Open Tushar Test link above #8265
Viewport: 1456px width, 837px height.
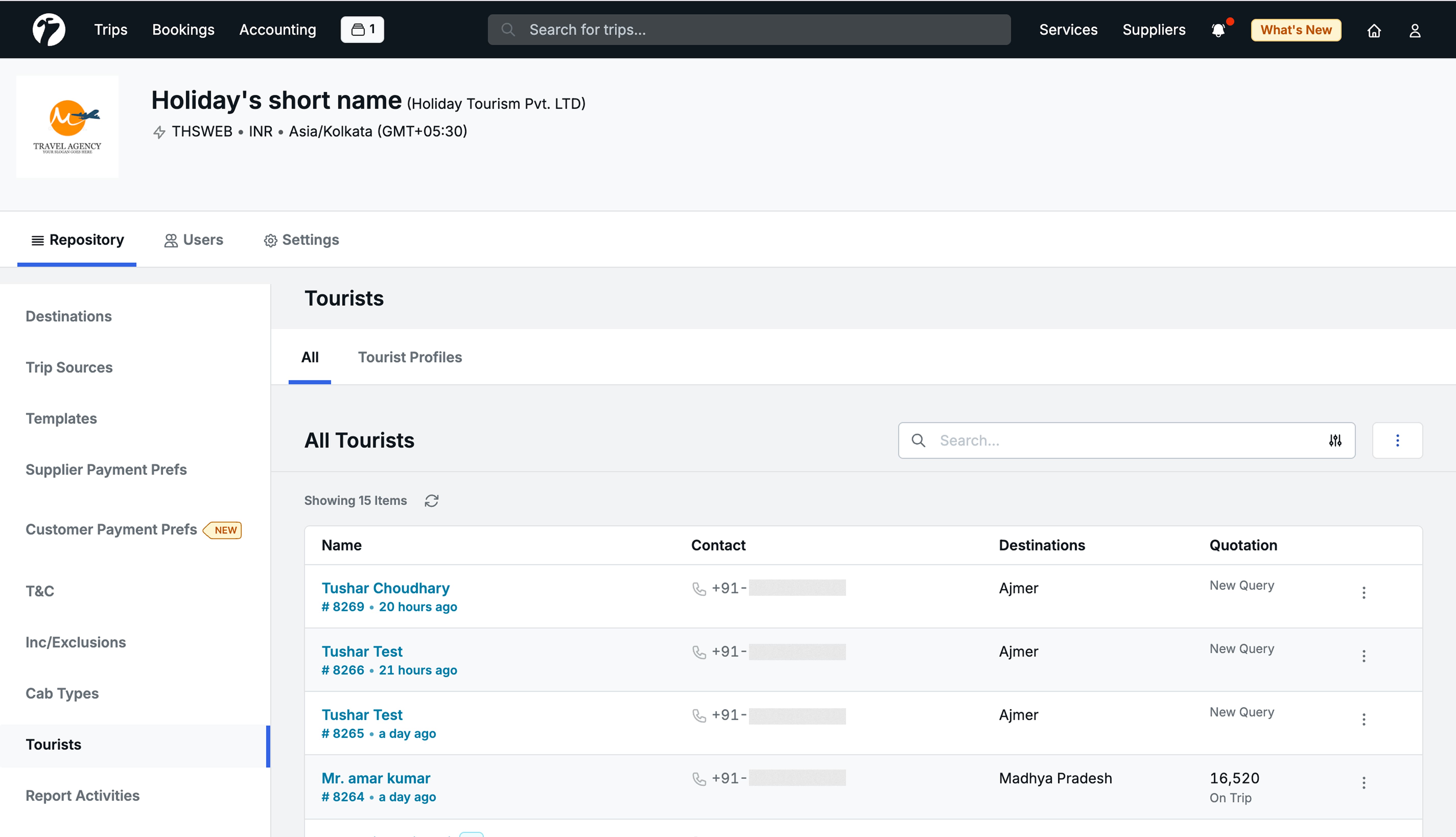click(362, 715)
